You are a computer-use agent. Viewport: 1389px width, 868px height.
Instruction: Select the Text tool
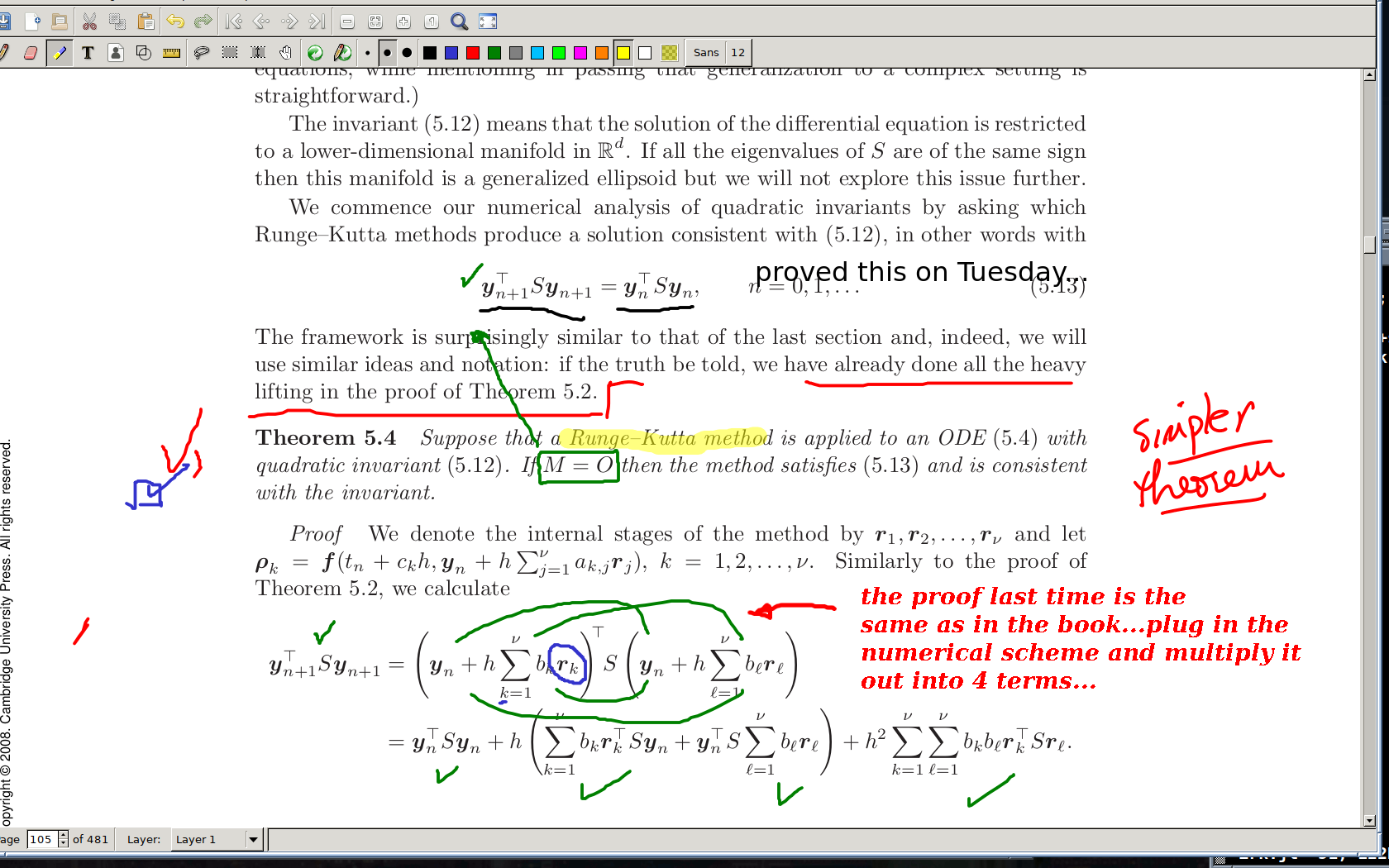coord(88,53)
